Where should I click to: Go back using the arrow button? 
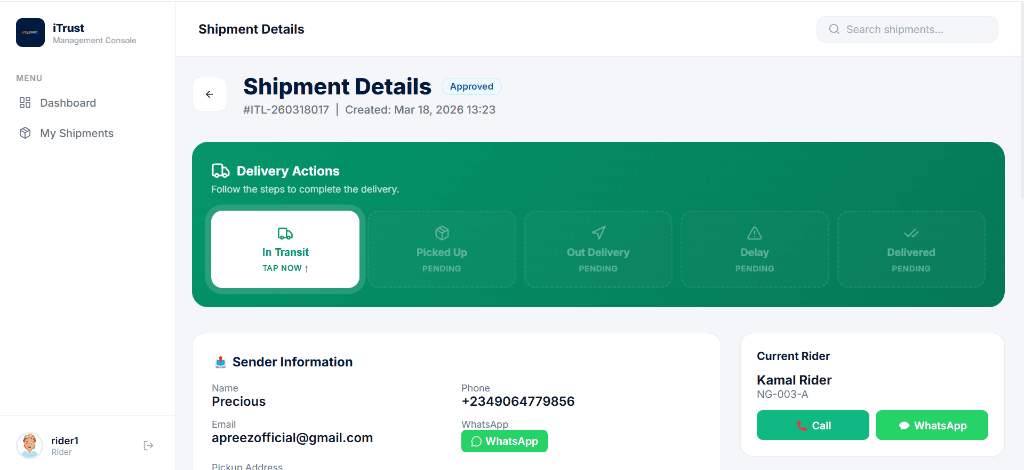(210, 95)
